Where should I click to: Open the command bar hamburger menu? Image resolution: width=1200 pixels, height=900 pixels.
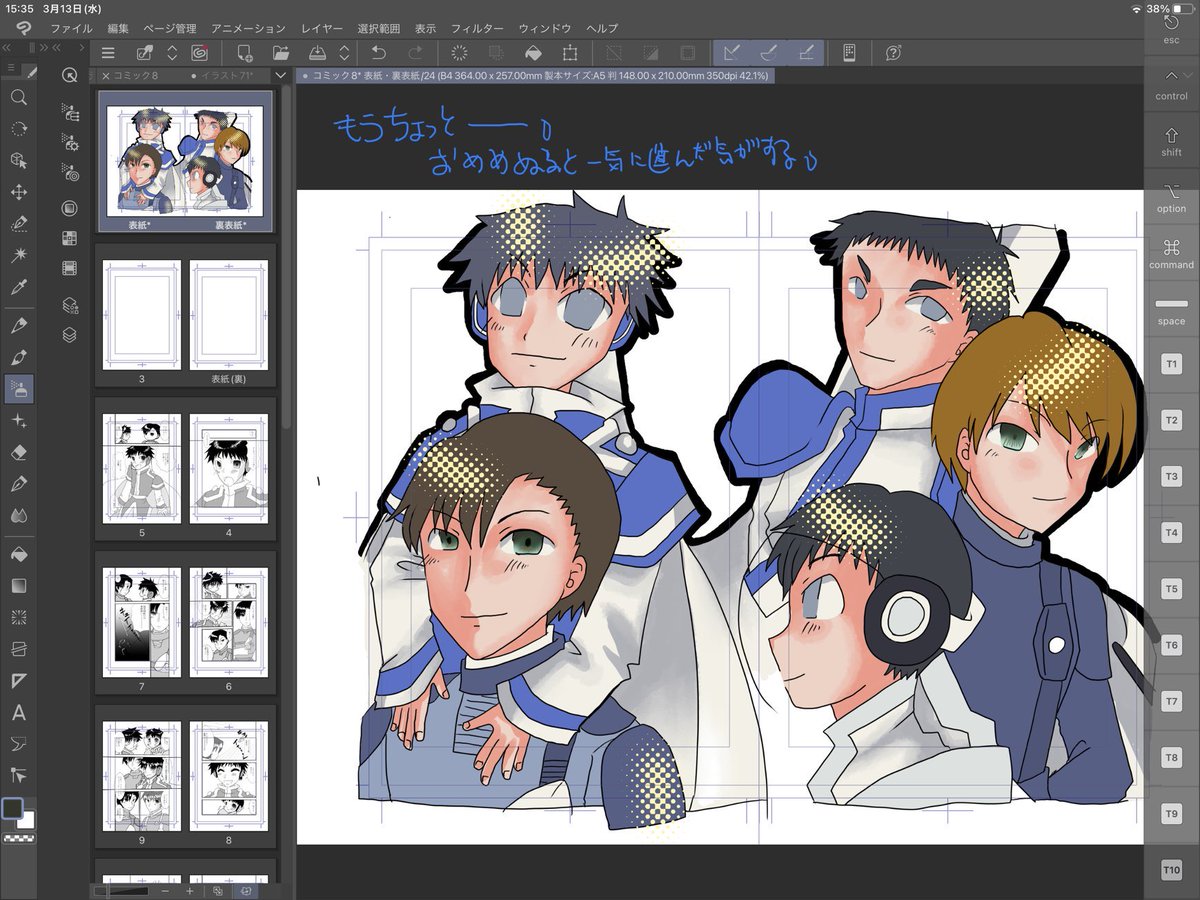(x=108, y=53)
